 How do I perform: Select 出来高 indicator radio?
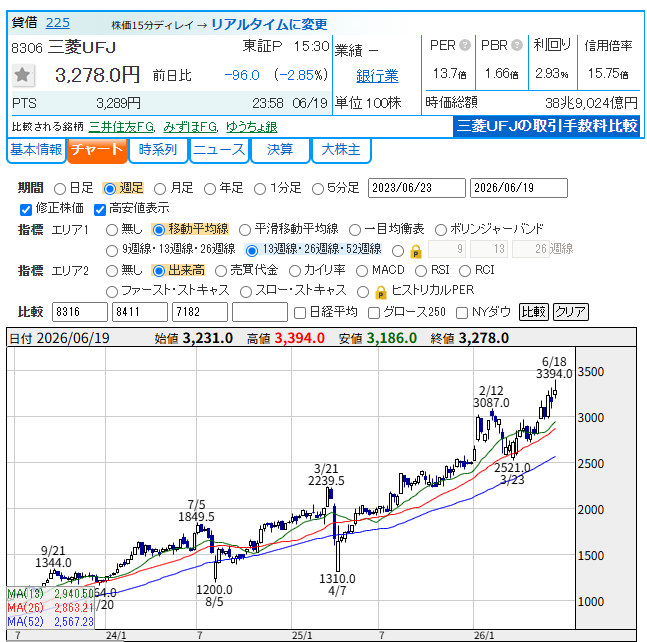point(158,271)
